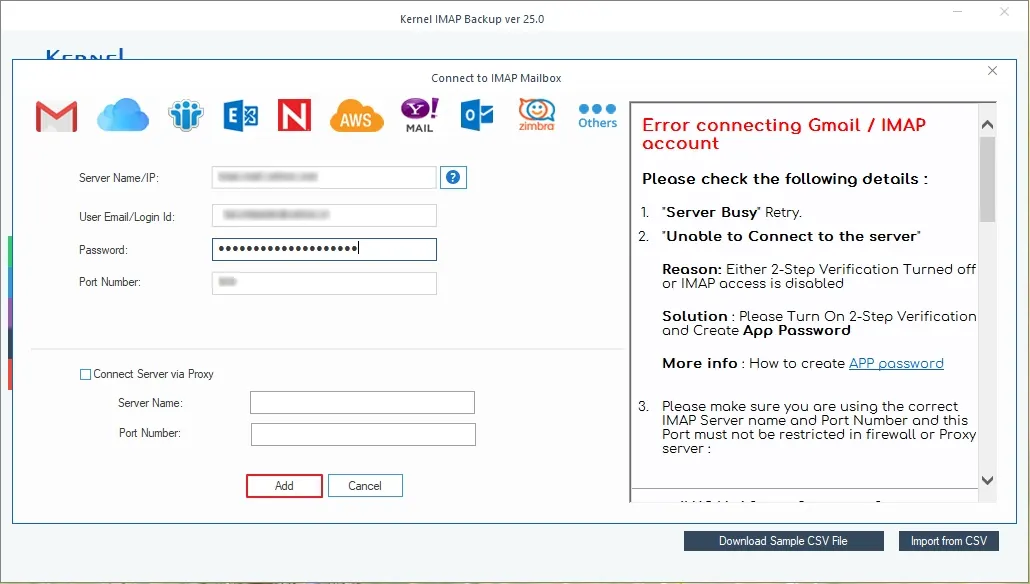Pick the Yahoo Mail icon

point(420,115)
